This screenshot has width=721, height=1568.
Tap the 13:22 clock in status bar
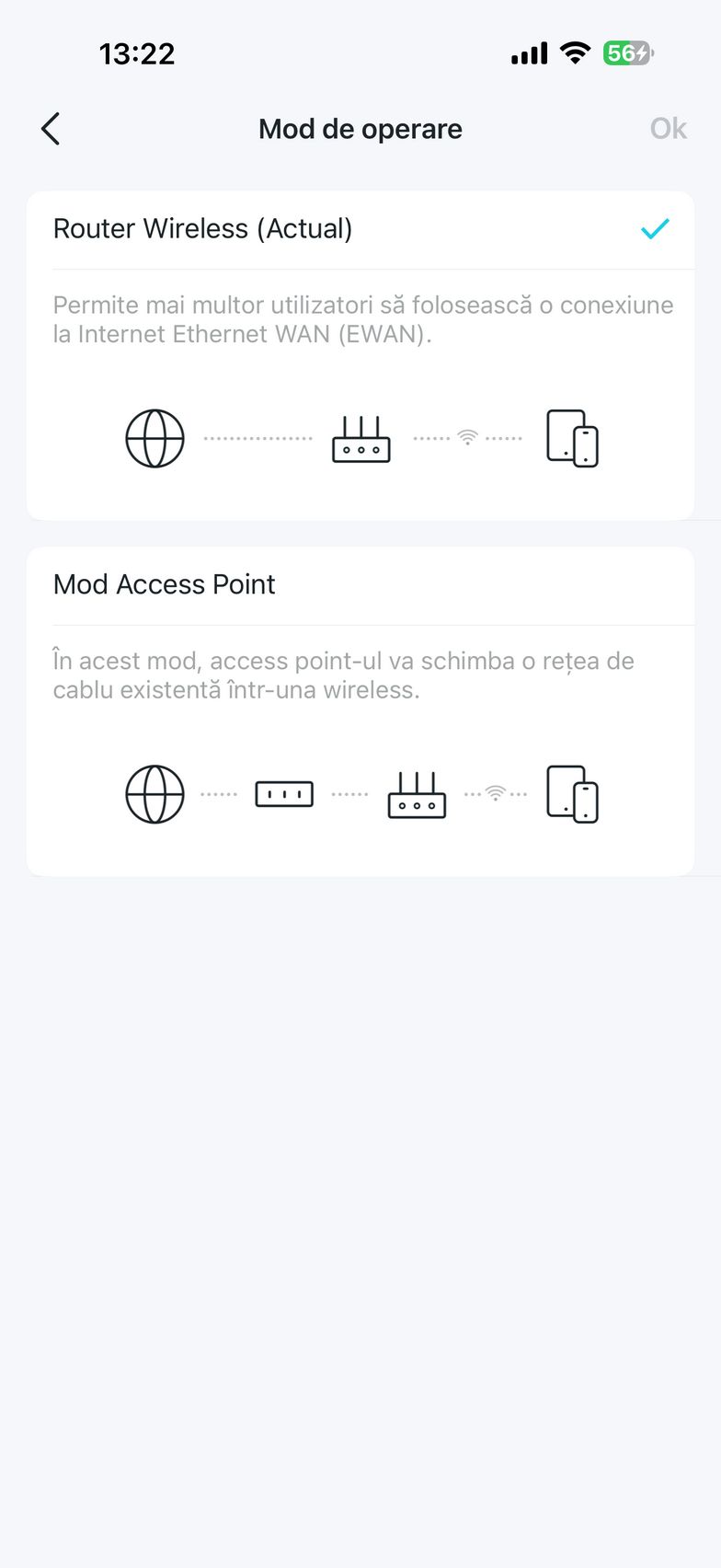point(137,54)
